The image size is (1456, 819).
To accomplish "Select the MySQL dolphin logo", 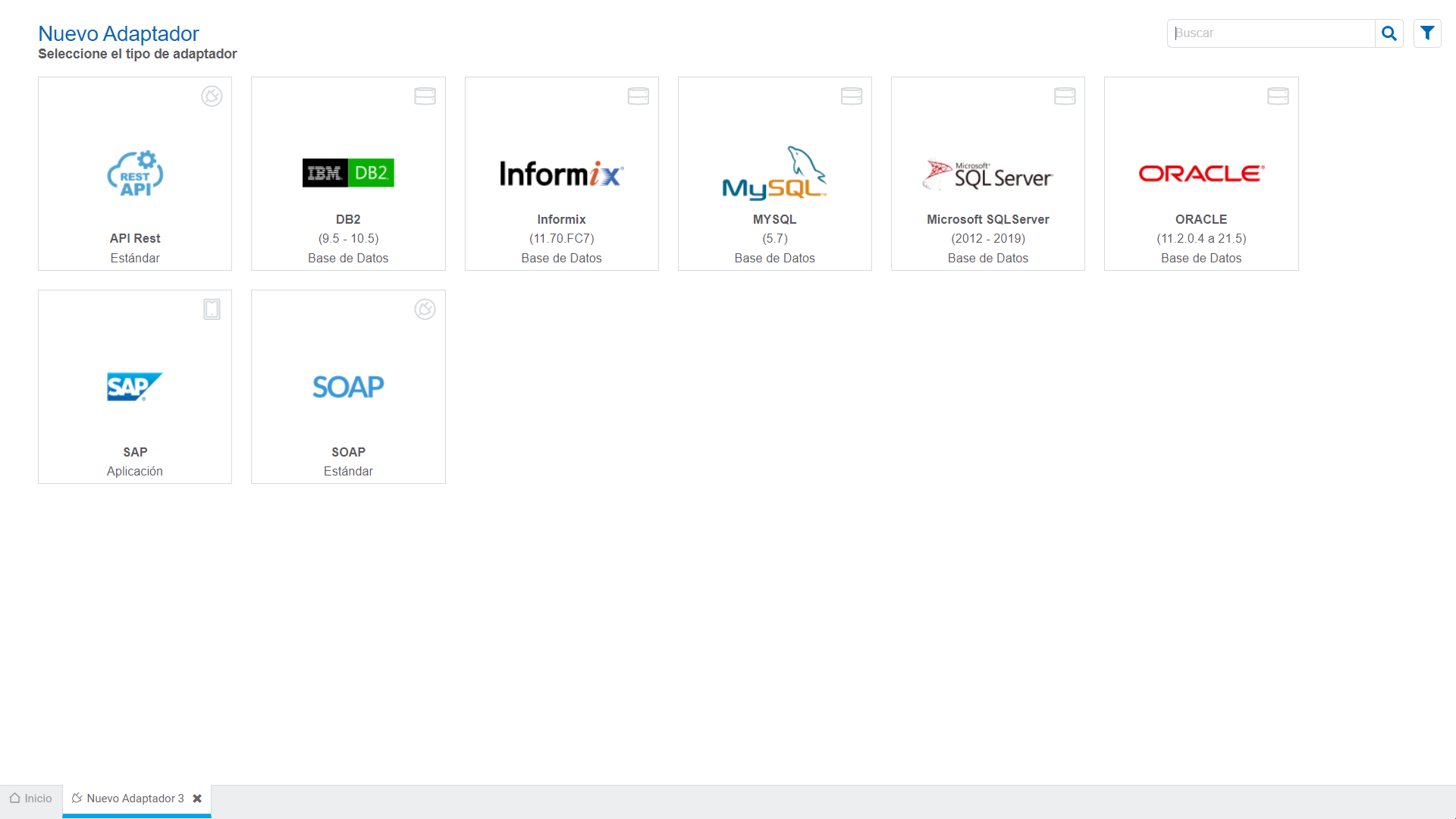I will pos(774,174).
